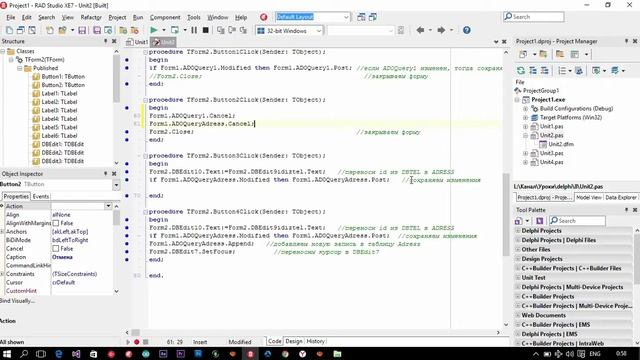This screenshot has width=640, height=360.
Task: Open the Component menu
Action: point(164,17)
